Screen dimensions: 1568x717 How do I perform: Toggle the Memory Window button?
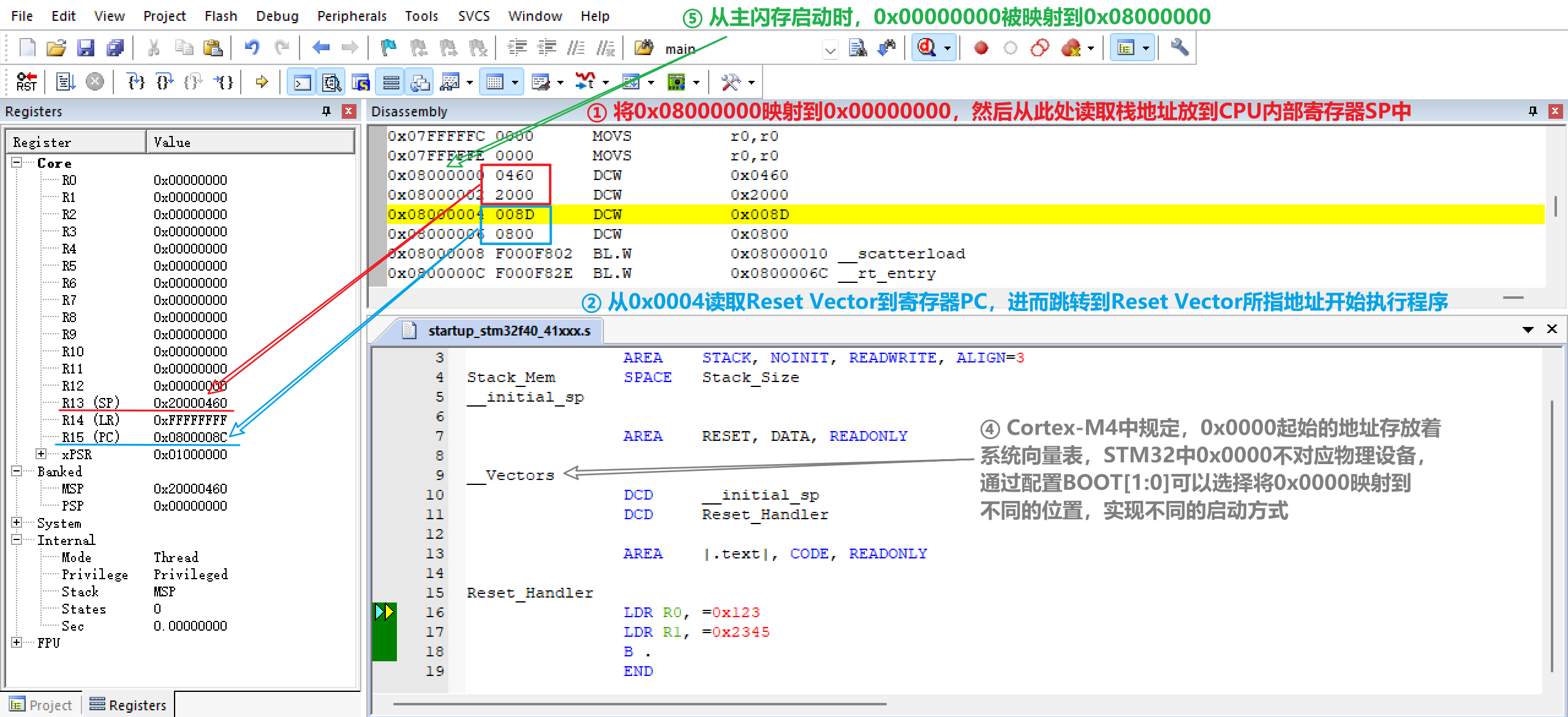click(495, 81)
